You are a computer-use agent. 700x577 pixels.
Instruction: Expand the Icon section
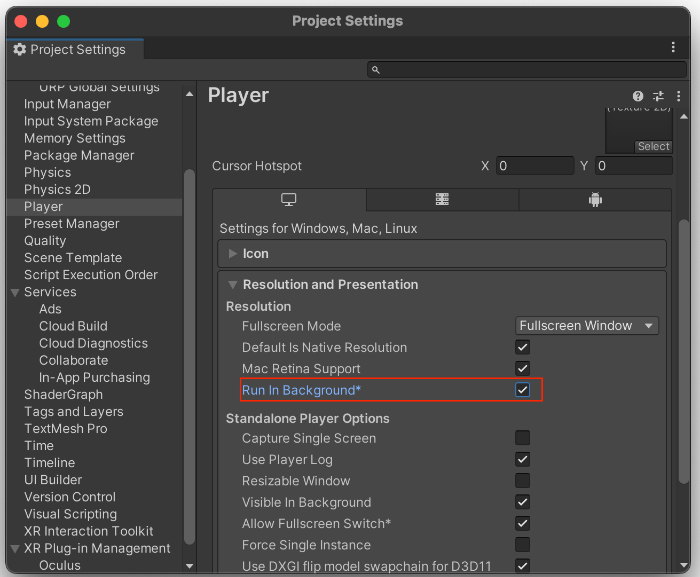pos(233,254)
